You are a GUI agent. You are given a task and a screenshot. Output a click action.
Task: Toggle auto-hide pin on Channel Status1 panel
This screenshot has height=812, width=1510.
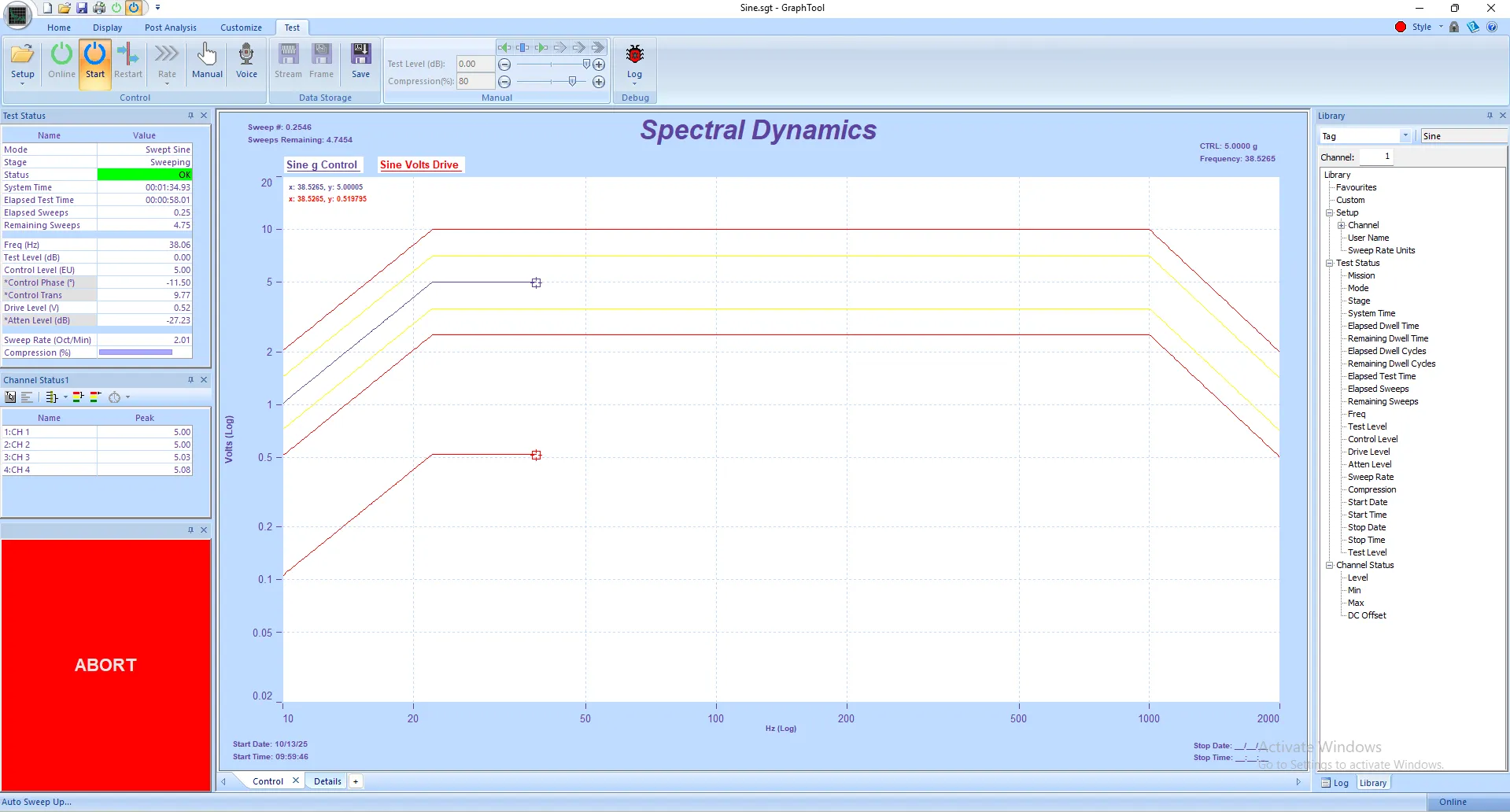190,380
